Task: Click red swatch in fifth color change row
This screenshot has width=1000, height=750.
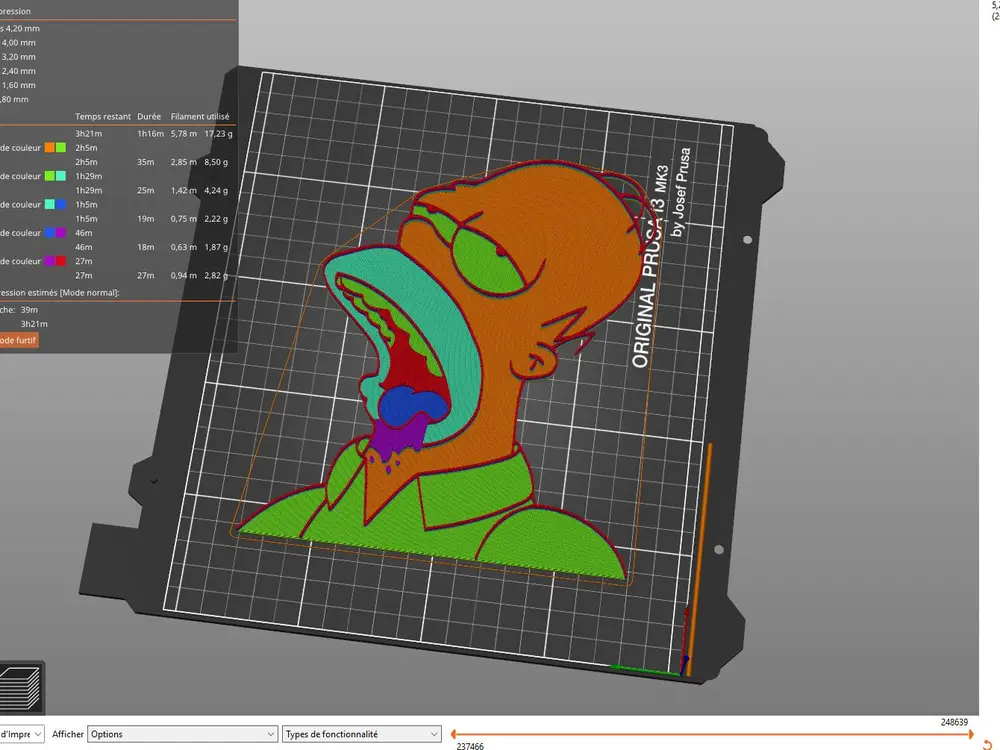Action: coord(61,261)
